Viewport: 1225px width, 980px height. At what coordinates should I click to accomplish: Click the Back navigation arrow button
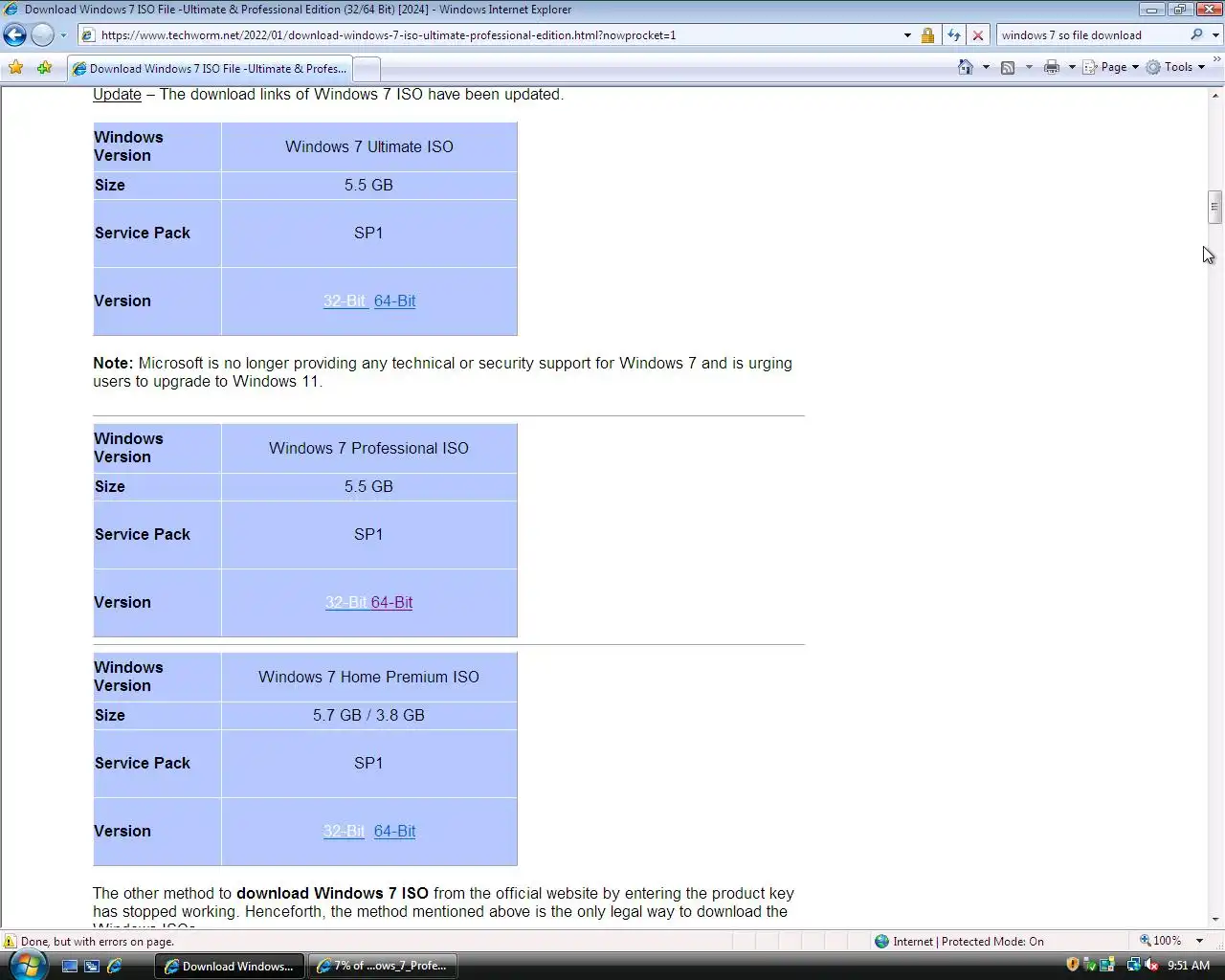tap(15, 35)
